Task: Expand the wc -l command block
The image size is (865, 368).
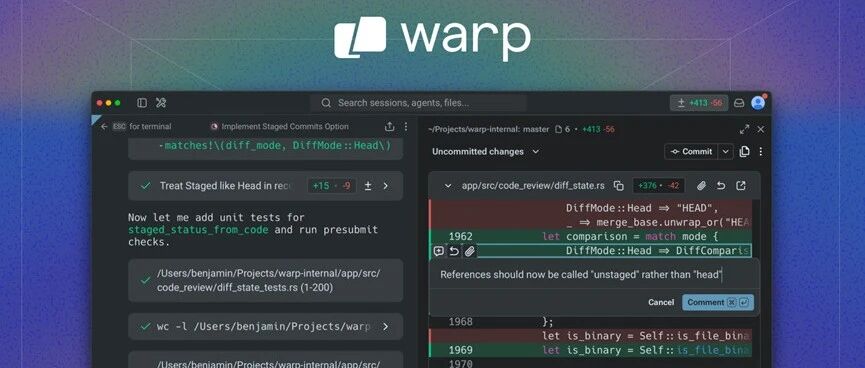Action: 386,327
